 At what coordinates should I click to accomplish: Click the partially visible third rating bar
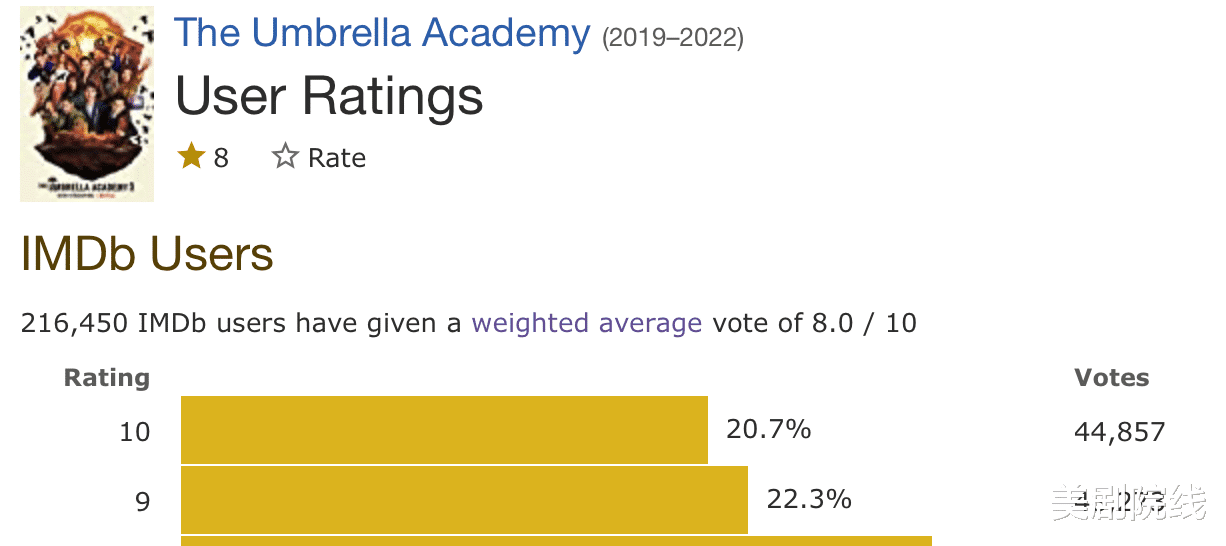pyautogui.click(x=556, y=541)
